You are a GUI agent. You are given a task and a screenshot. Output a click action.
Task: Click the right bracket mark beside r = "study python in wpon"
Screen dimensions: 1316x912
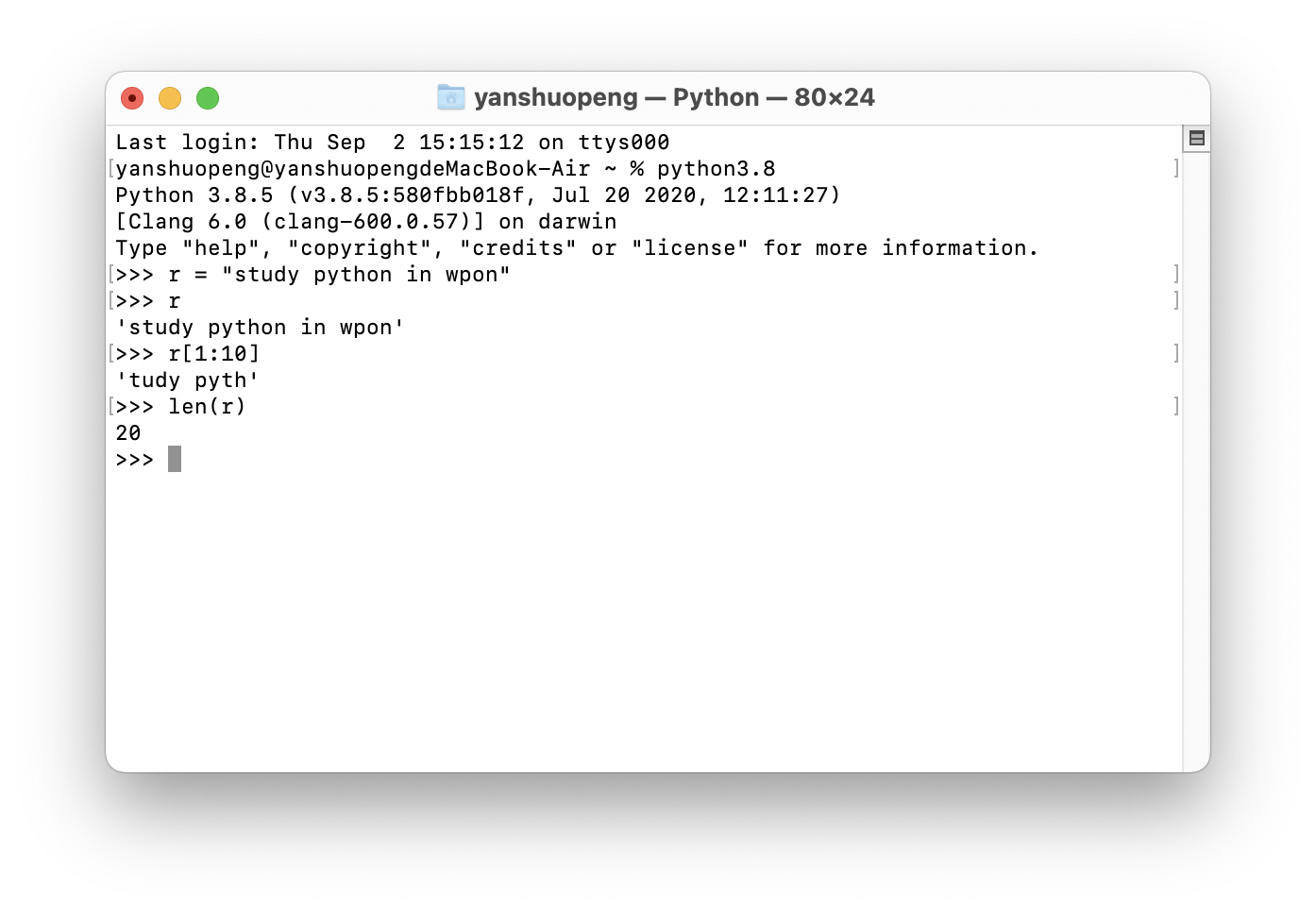(1175, 274)
